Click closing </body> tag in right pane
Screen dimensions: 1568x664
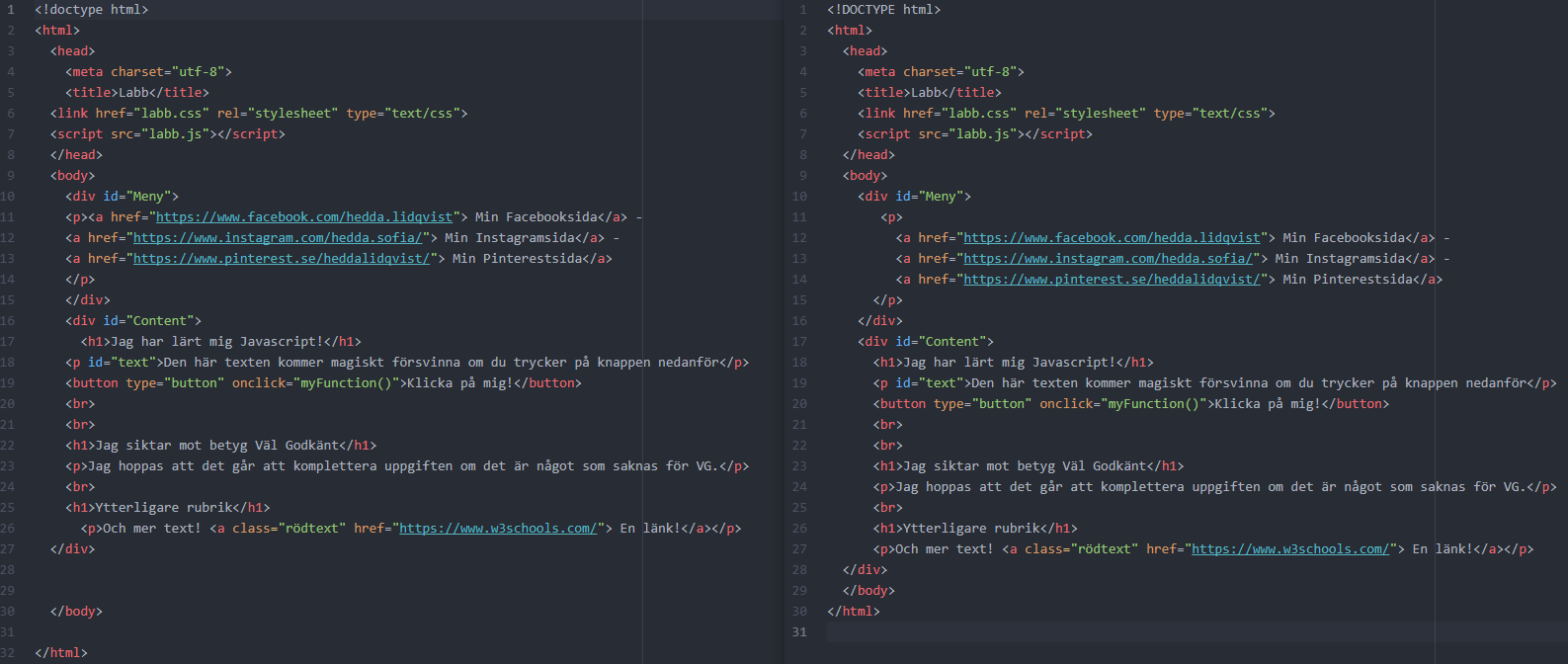coord(869,591)
